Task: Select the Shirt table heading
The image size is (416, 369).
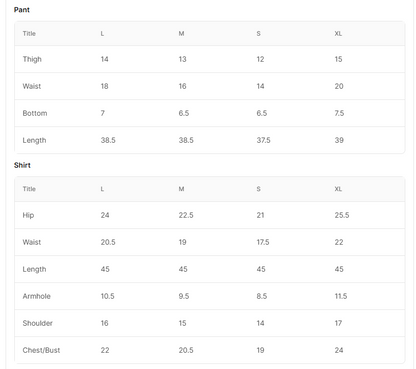Action: point(22,165)
